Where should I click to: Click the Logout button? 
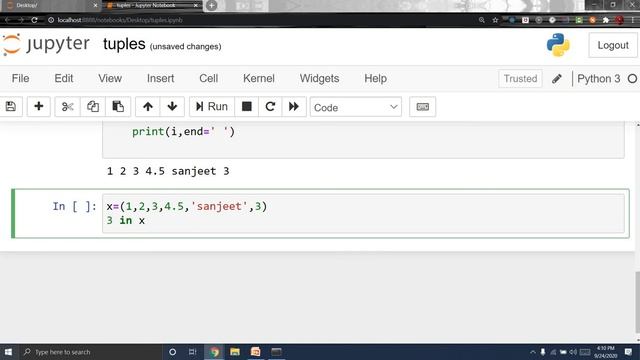613,45
